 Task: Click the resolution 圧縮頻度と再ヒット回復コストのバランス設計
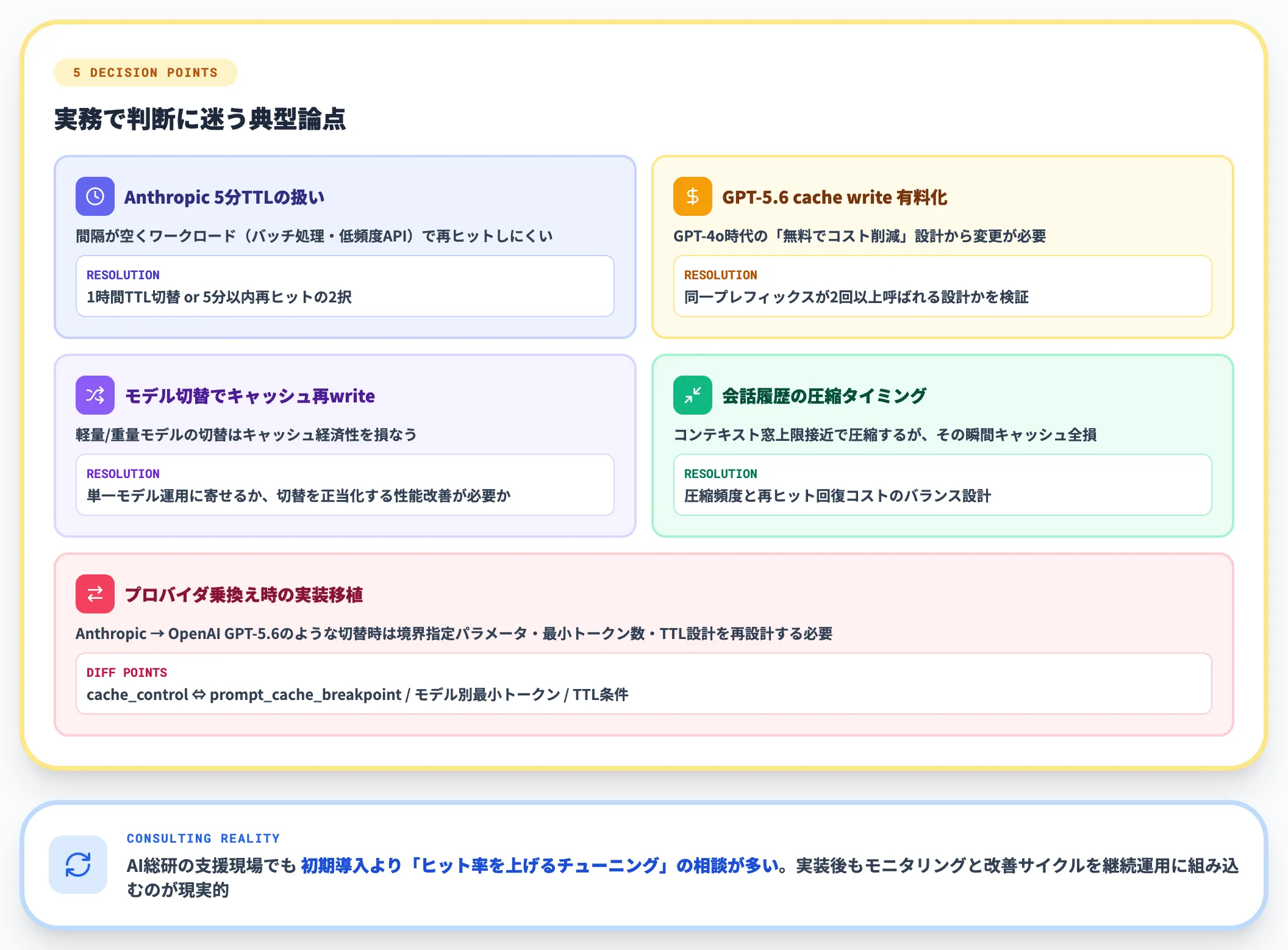pos(837,496)
